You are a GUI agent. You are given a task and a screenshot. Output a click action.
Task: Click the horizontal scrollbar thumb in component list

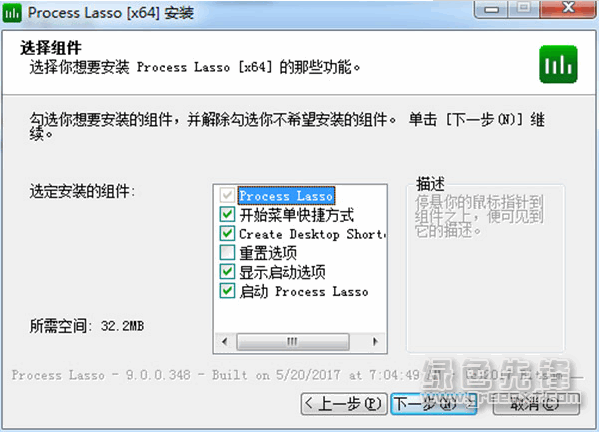coord(293,341)
